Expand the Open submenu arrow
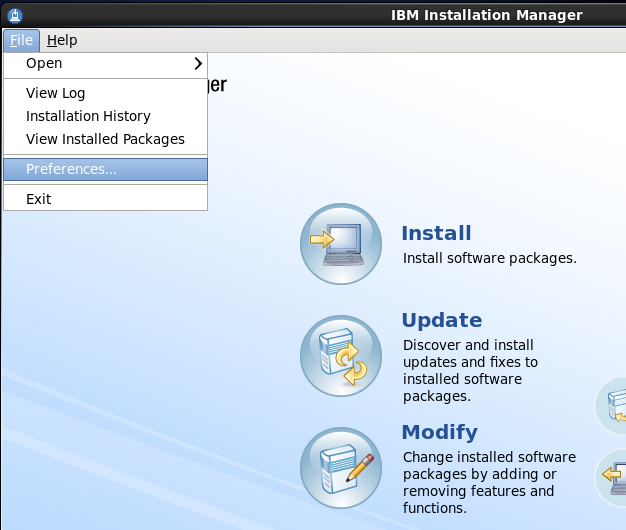Image resolution: width=626 pixels, height=530 pixels. [198, 63]
